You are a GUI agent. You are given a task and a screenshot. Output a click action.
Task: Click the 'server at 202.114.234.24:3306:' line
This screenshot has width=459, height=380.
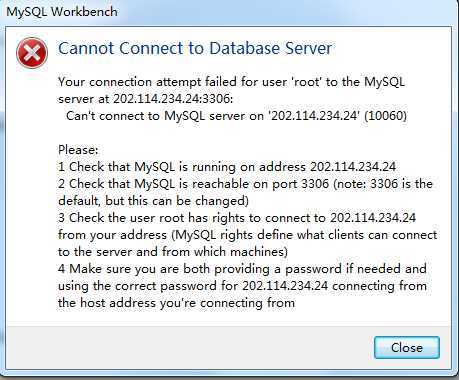(146, 99)
